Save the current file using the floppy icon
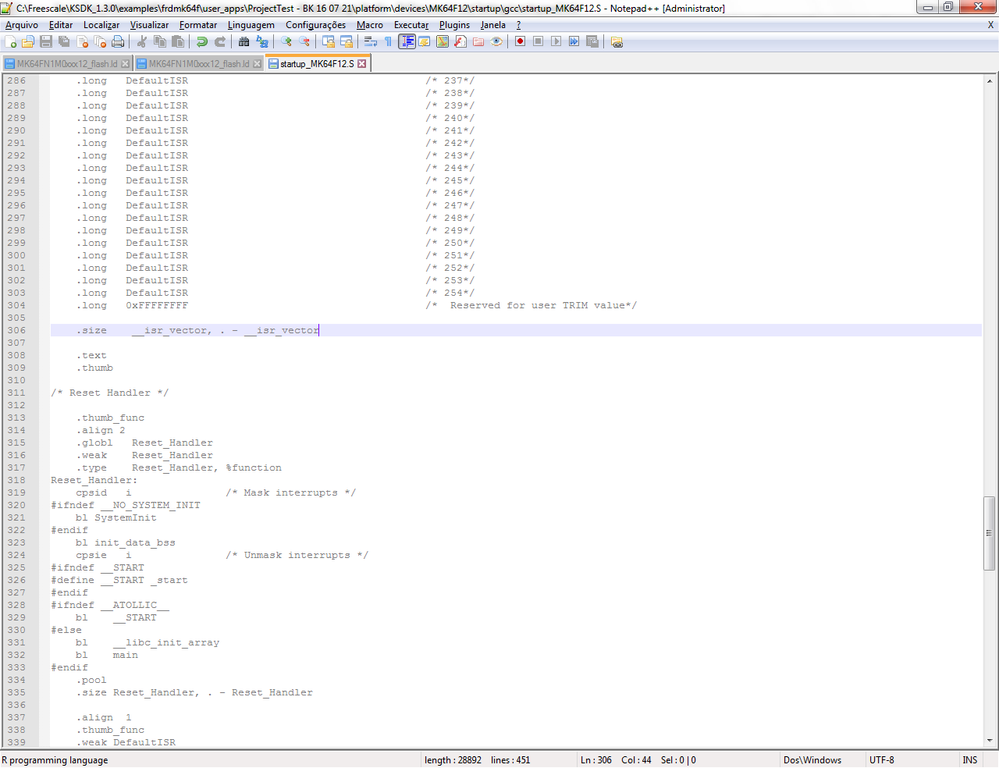This screenshot has width=999, height=768. click(x=46, y=42)
